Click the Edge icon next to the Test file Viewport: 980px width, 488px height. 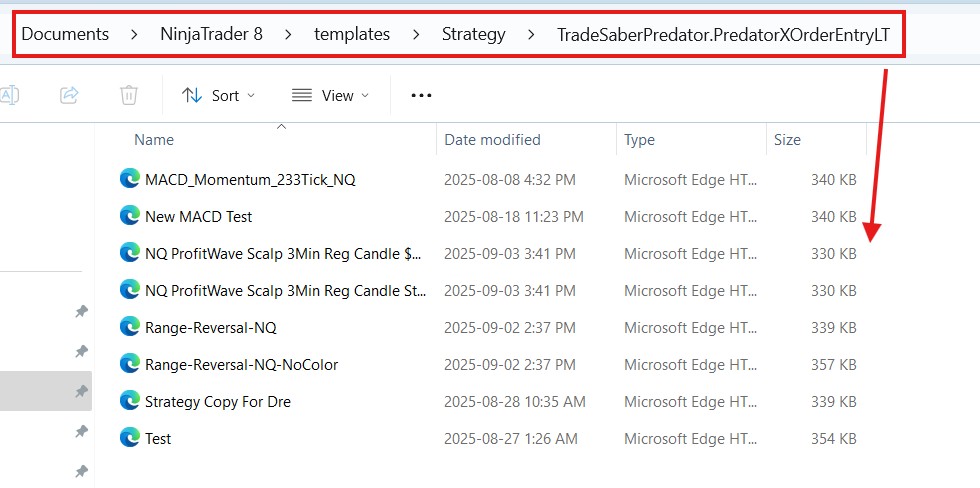tap(129, 438)
